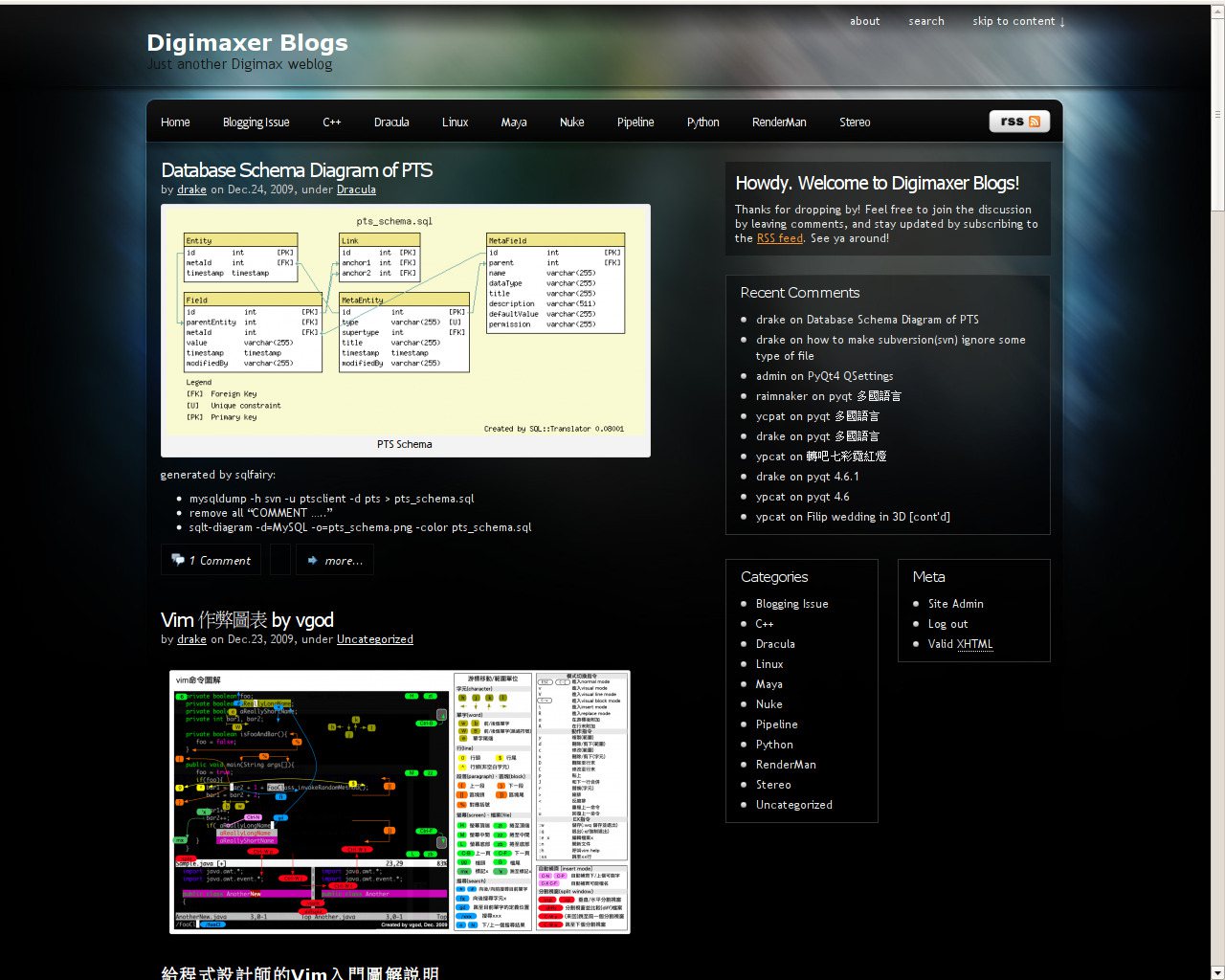This screenshot has width=1225, height=980.
Task: Open comment 'drake on Database Schema Diagram of PTS'
Action: coord(867,320)
